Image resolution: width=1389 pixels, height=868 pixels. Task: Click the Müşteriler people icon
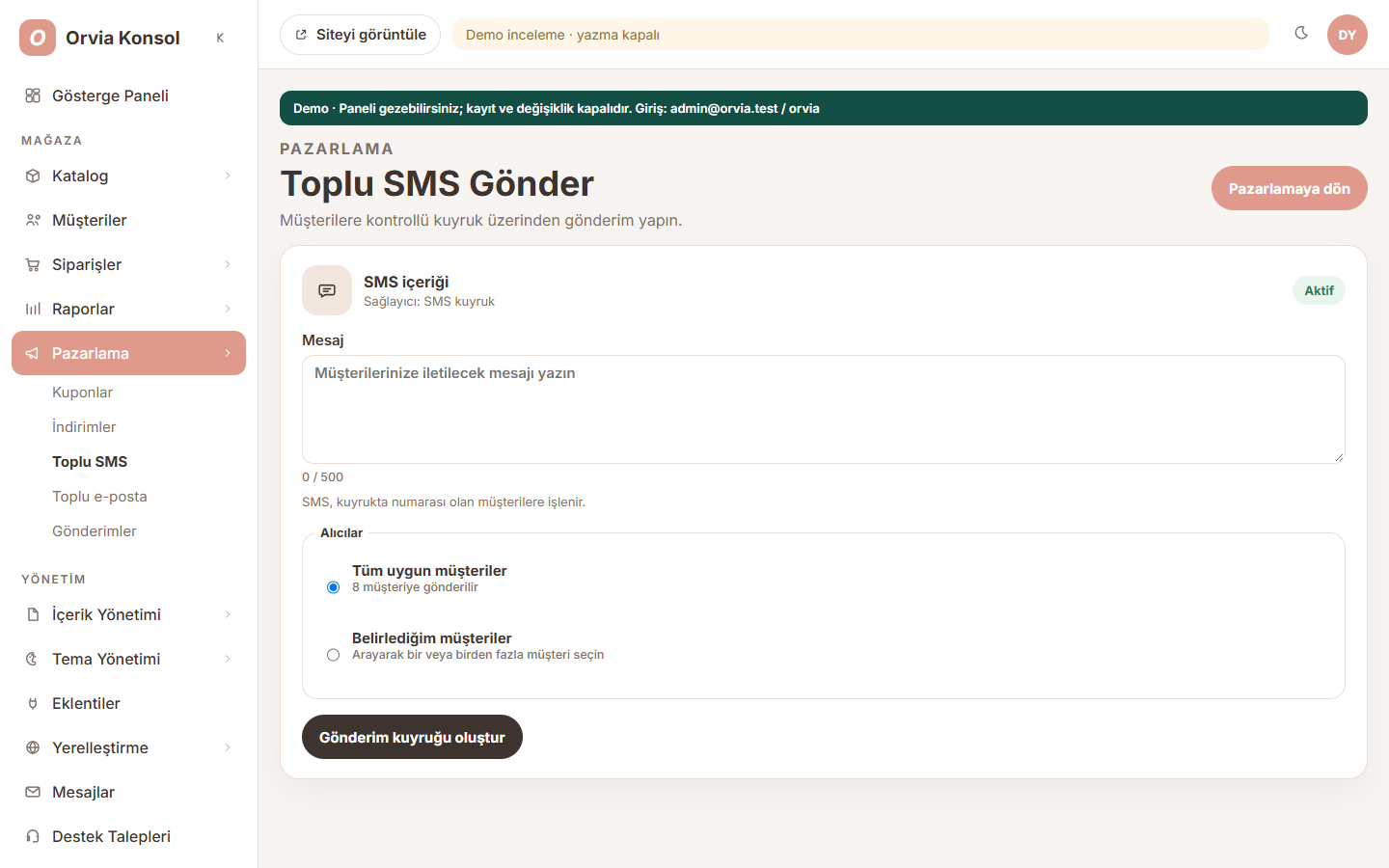click(x=33, y=220)
